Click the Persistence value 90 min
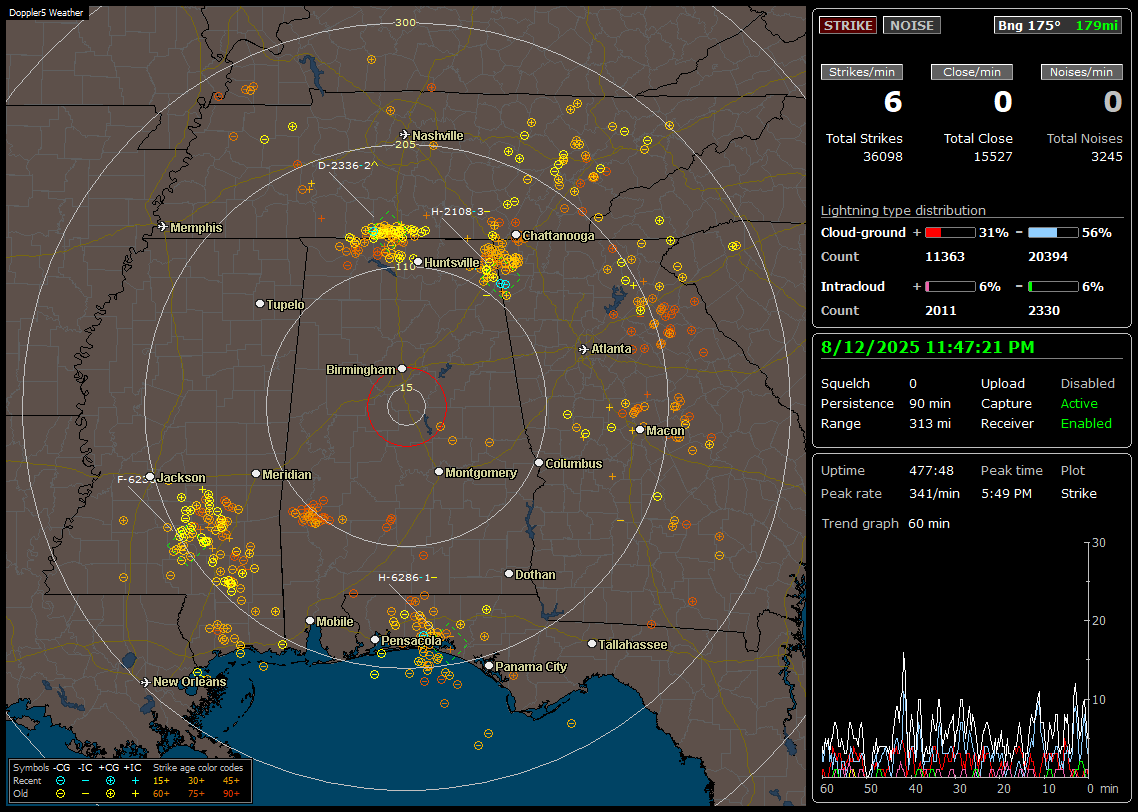The image size is (1138, 812). click(x=930, y=403)
